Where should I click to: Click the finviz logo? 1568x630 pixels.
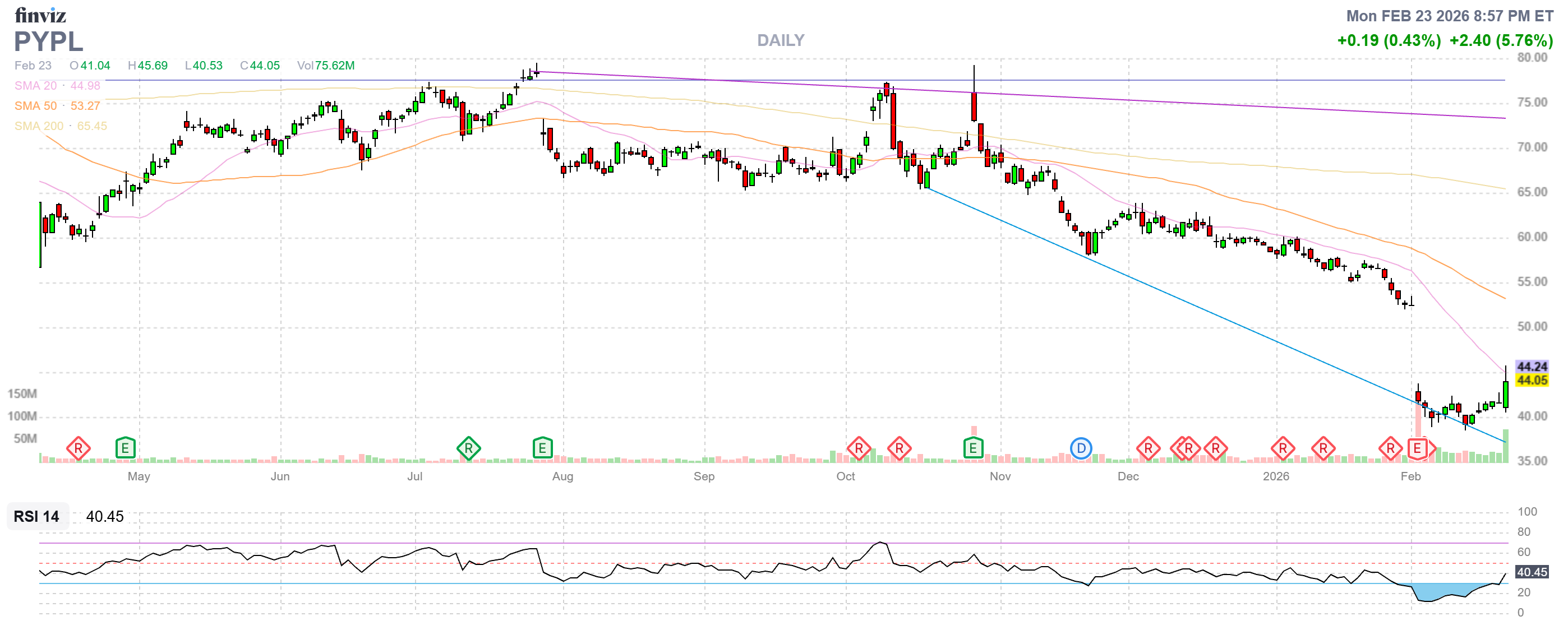pyautogui.click(x=40, y=15)
